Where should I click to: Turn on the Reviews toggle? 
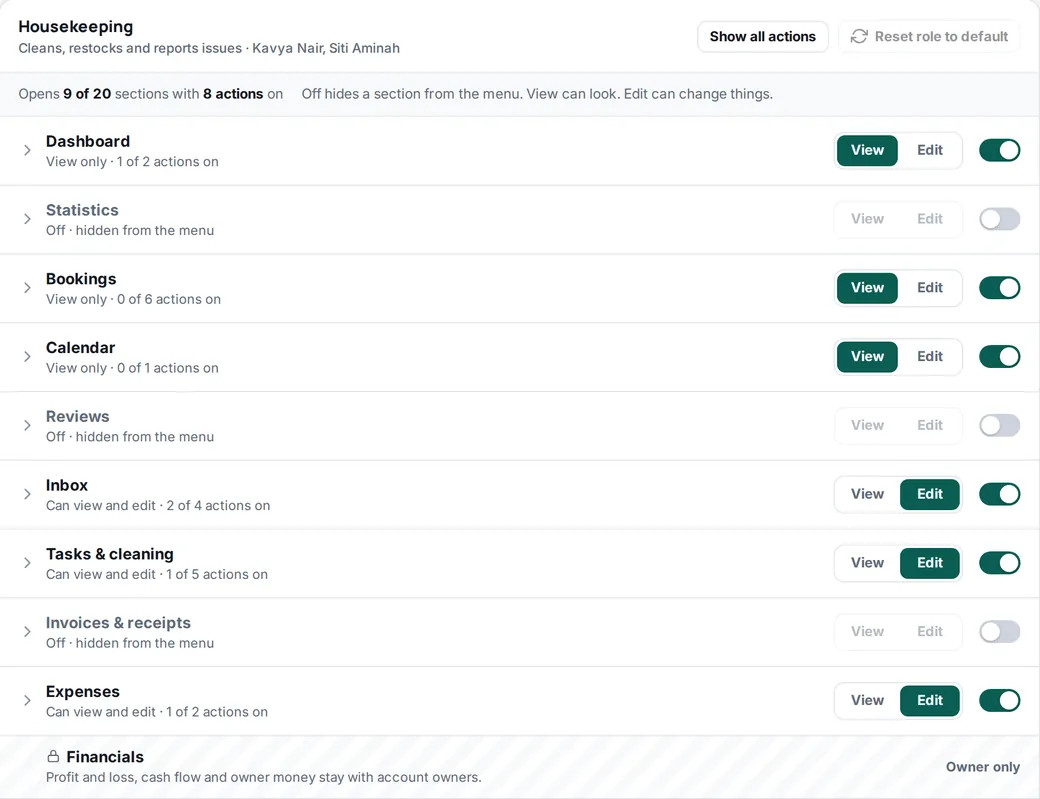[1000, 425]
